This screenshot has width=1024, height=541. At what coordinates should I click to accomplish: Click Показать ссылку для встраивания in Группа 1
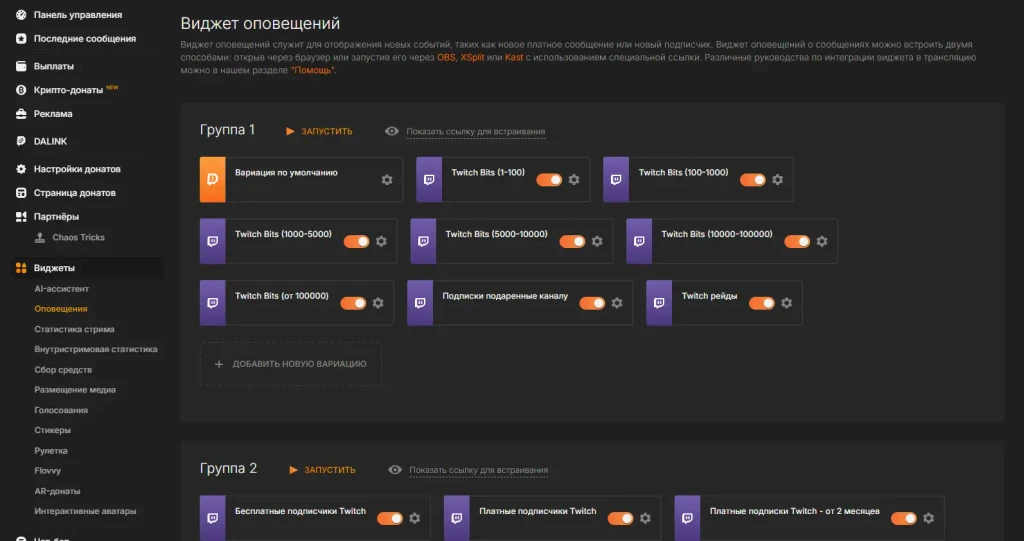click(475, 131)
